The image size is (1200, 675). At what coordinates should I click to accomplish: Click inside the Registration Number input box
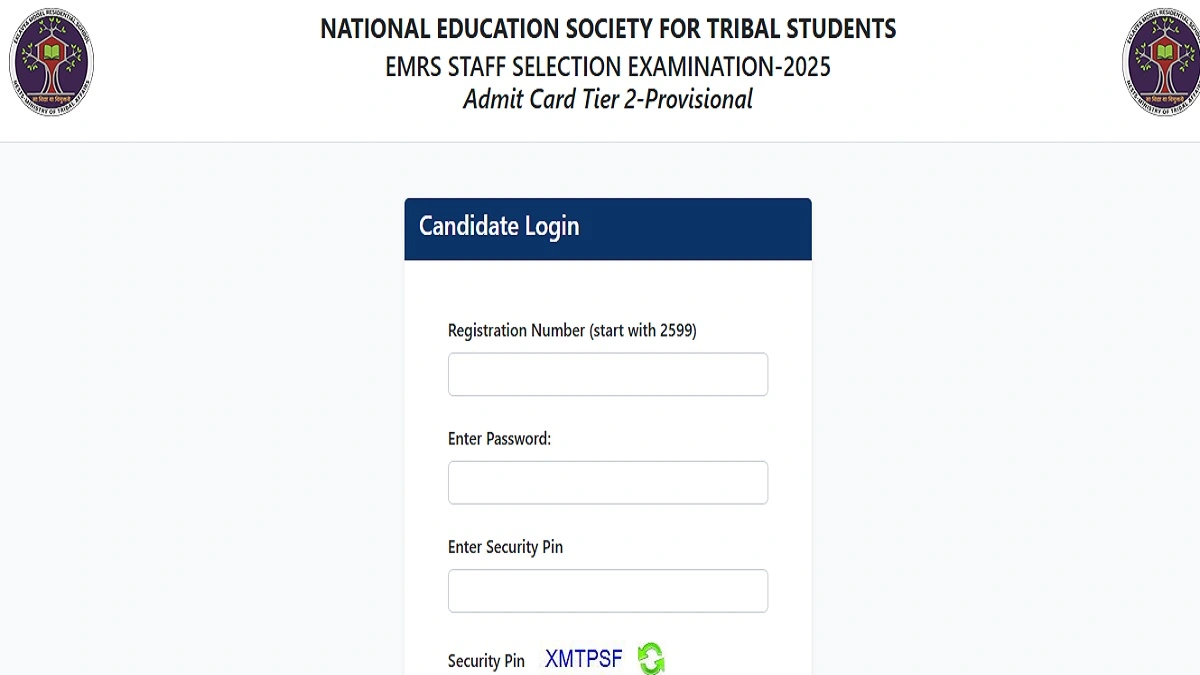[607, 373]
